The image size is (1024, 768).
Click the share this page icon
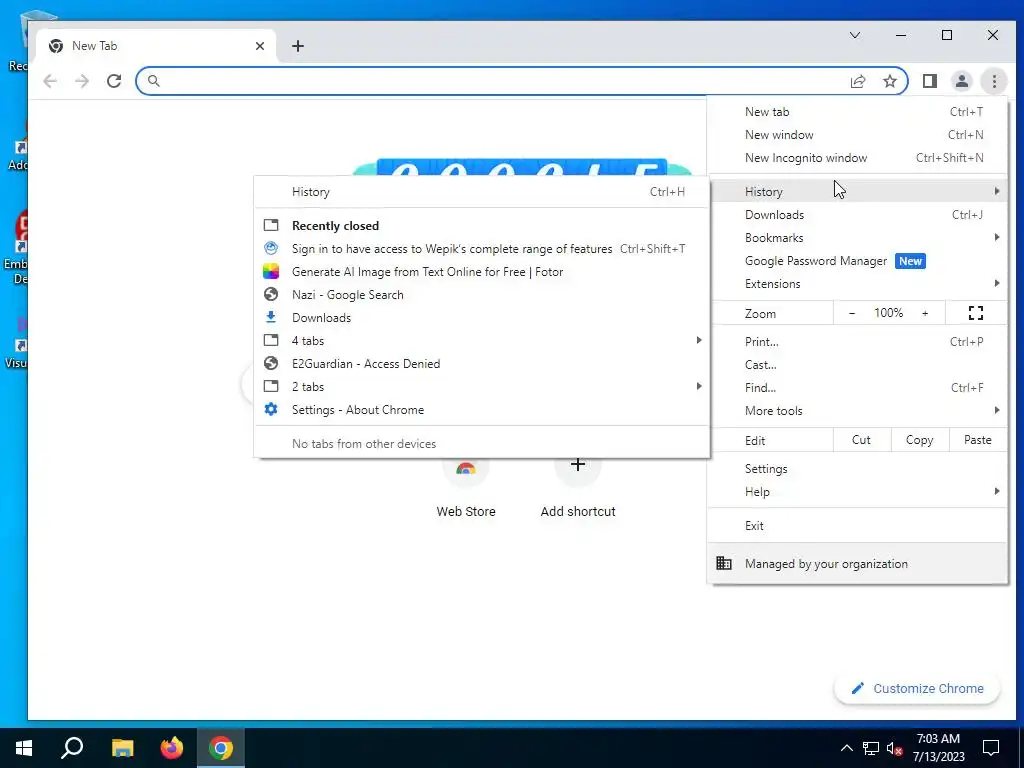click(858, 81)
